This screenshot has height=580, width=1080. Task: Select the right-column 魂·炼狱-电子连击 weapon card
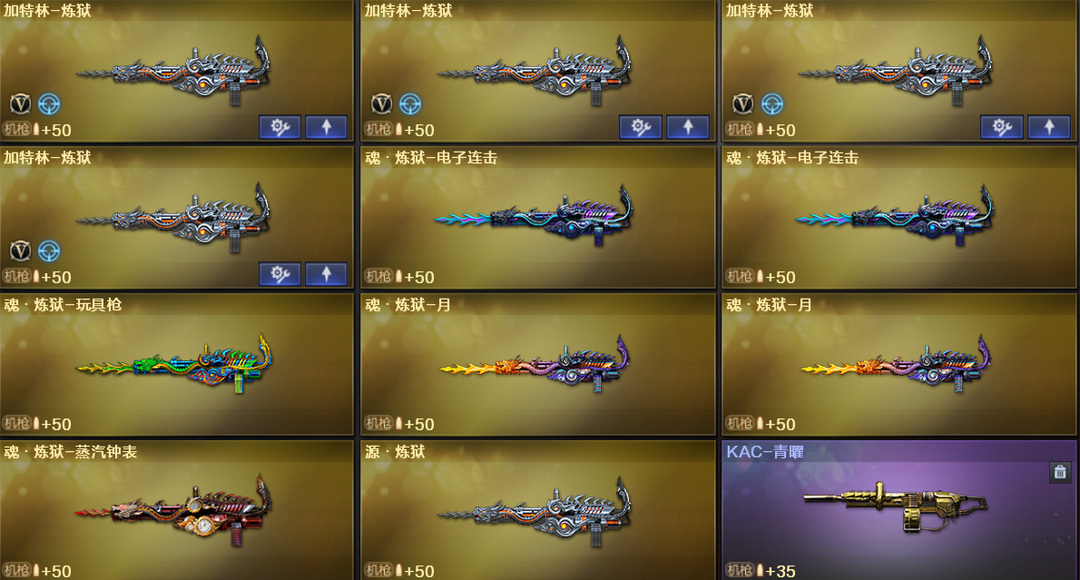click(899, 217)
